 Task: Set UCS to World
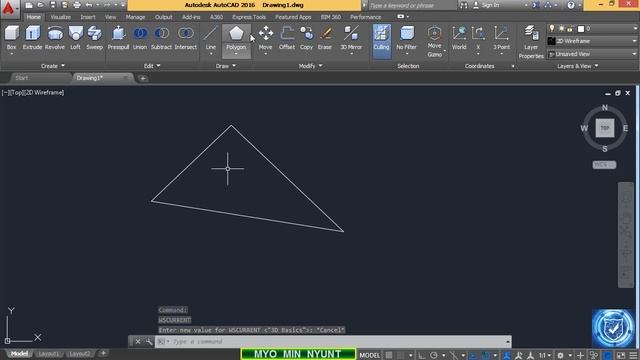(459, 38)
